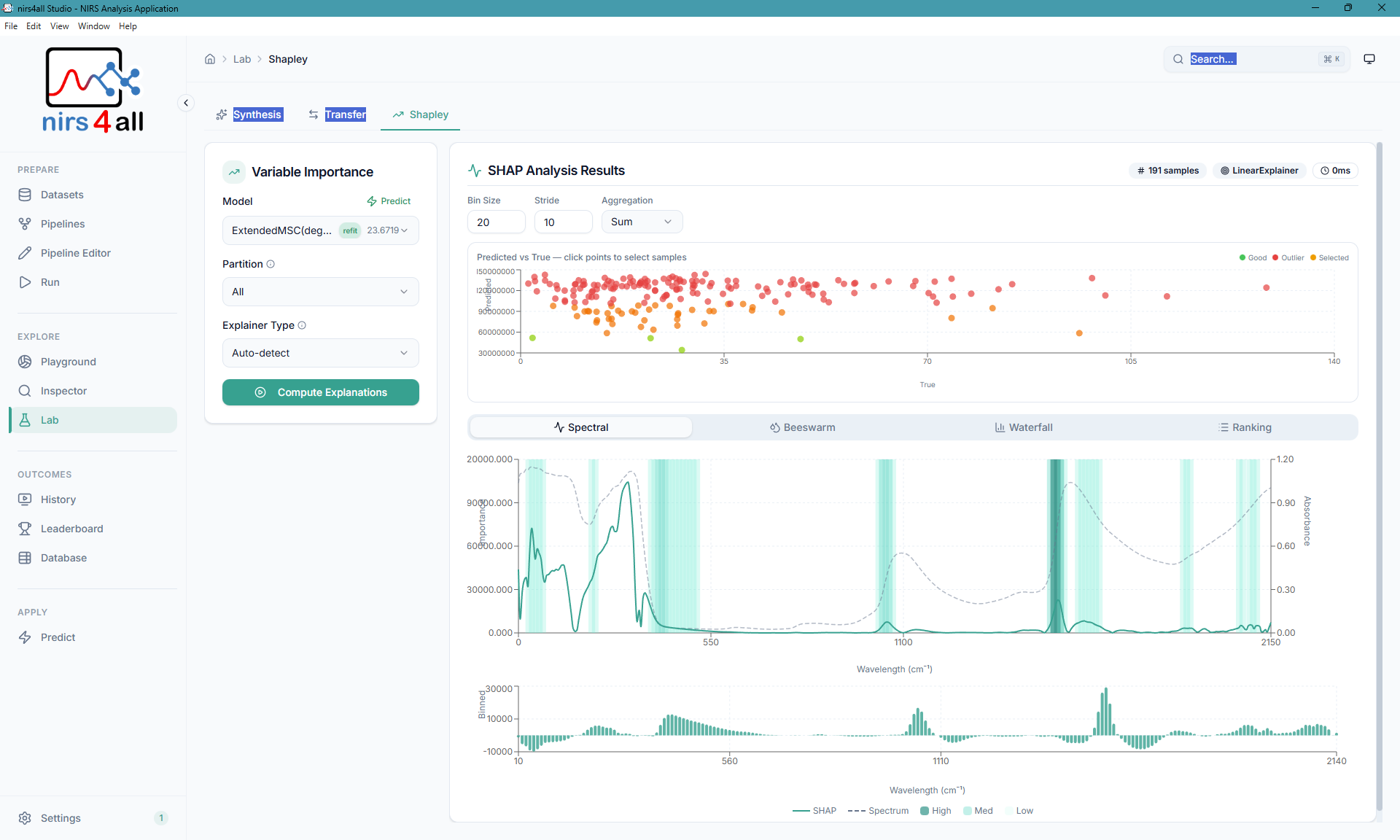Click the Leaderboard trophy icon
The height and width of the screenshot is (840, 1400).
pos(25,529)
